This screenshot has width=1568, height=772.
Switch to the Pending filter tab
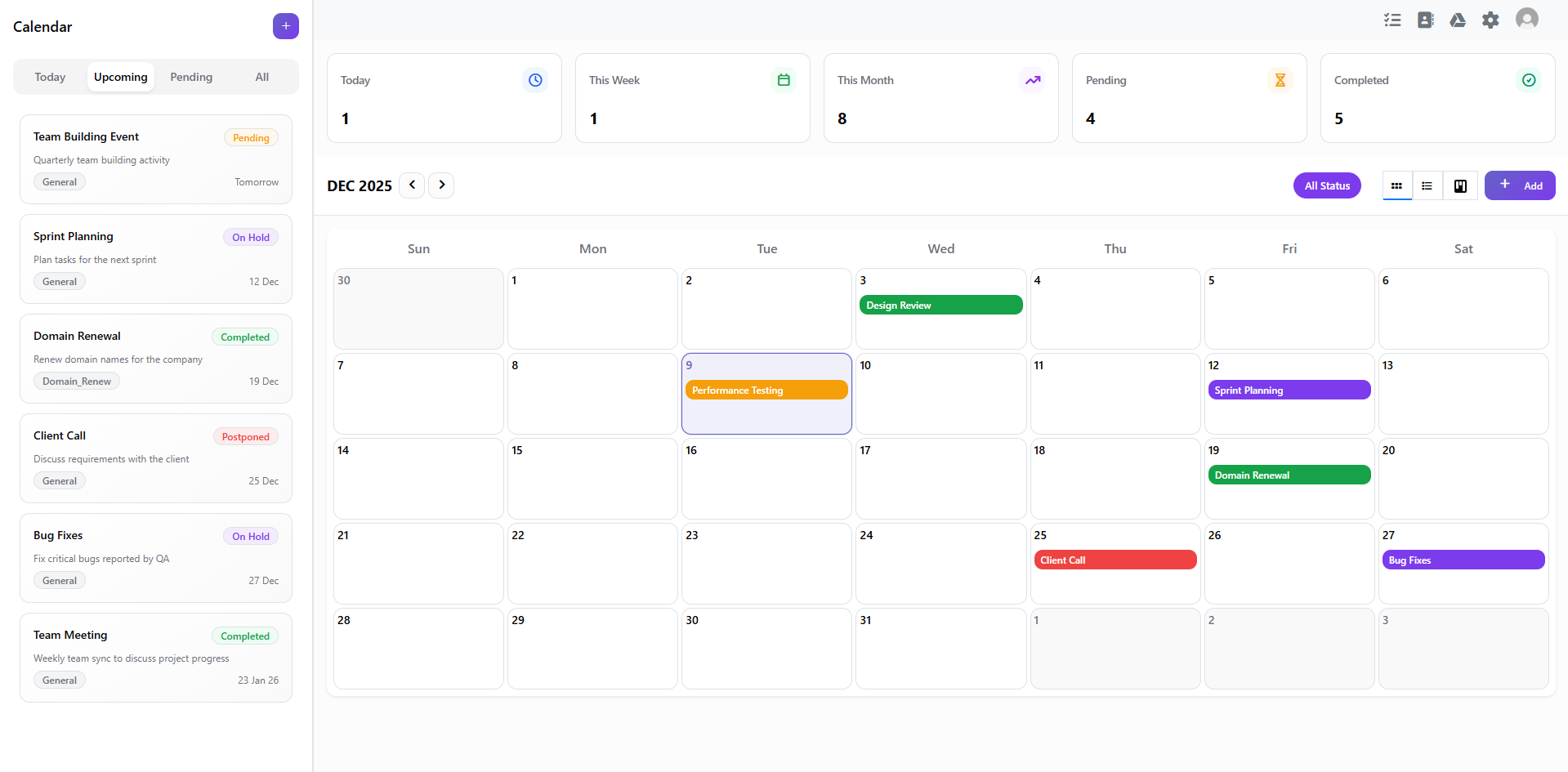click(x=191, y=77)
